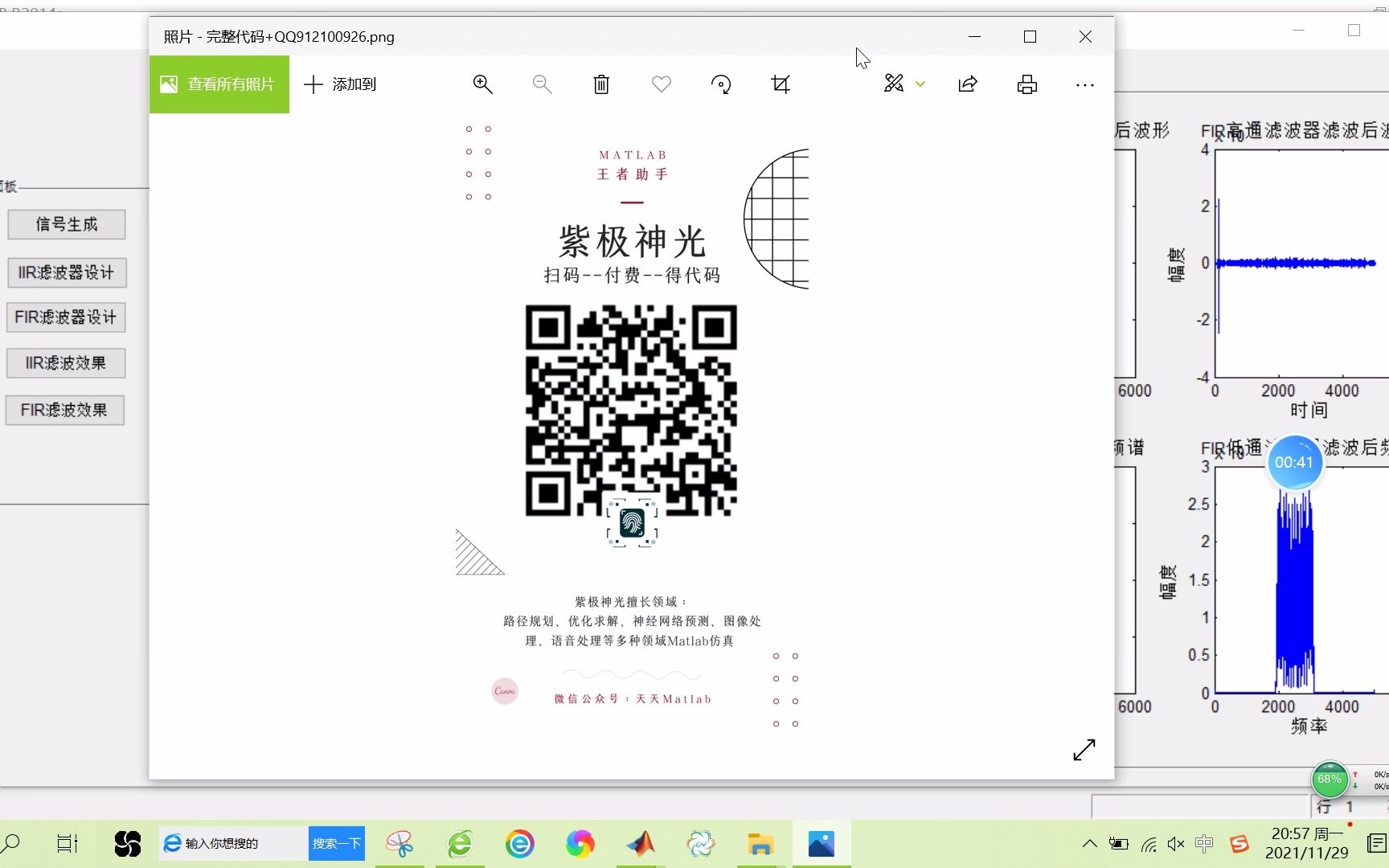Add photo to favorites with heart icon

point(661,84)
